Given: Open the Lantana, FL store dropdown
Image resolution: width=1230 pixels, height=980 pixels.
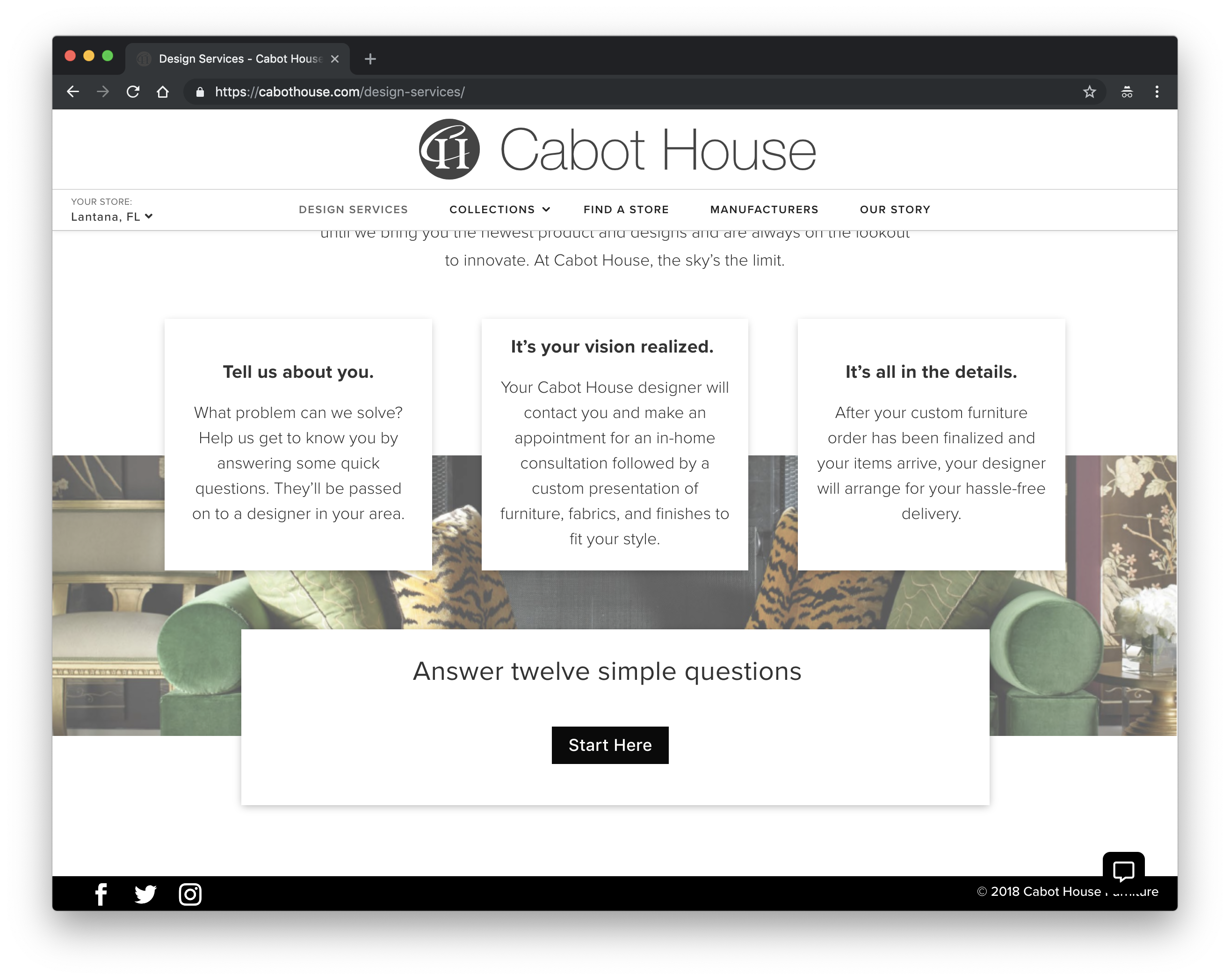Looking at the screenshot, I should pos(112,217).
